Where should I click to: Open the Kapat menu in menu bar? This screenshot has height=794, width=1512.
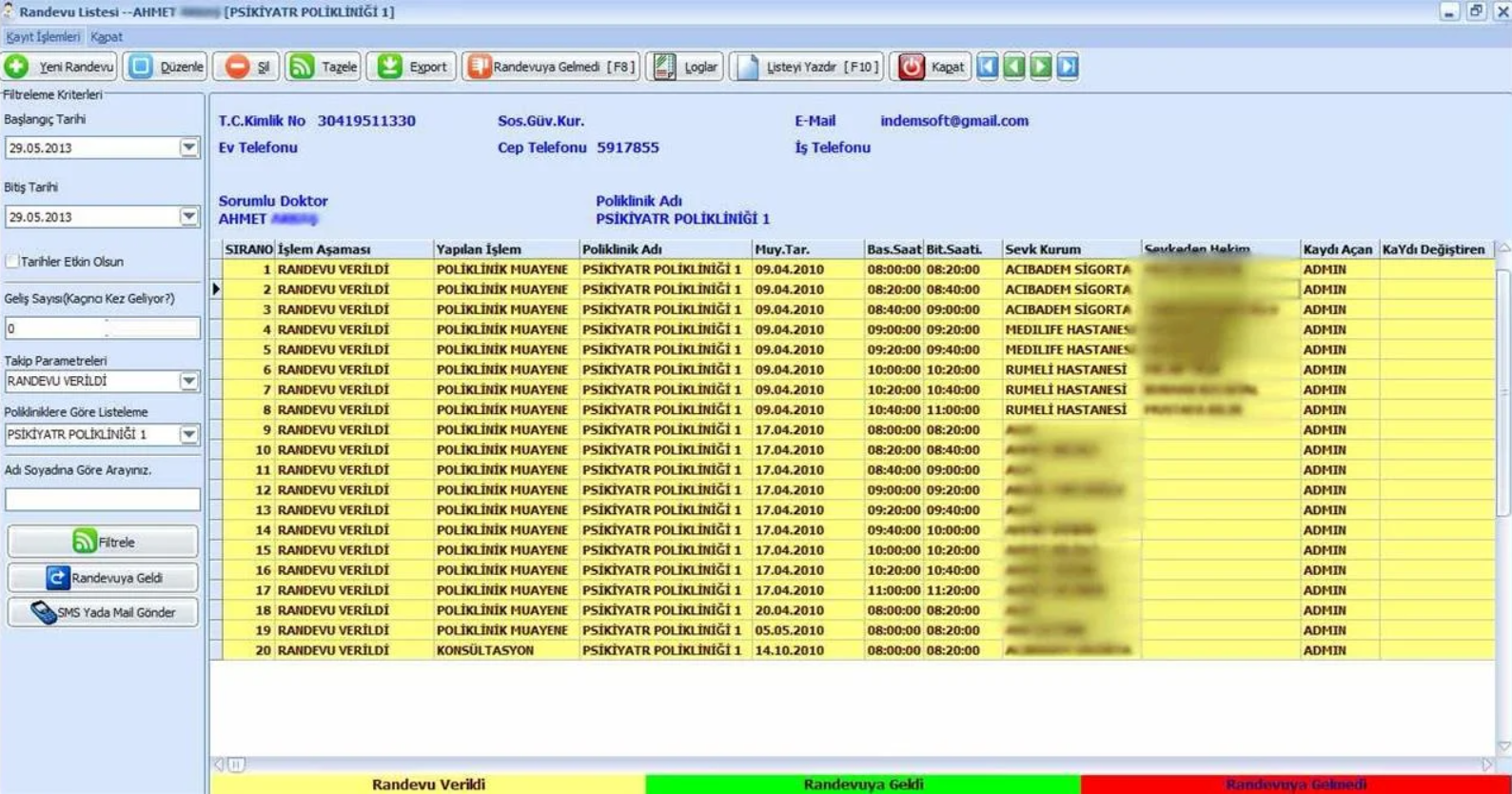click(106, 37)
